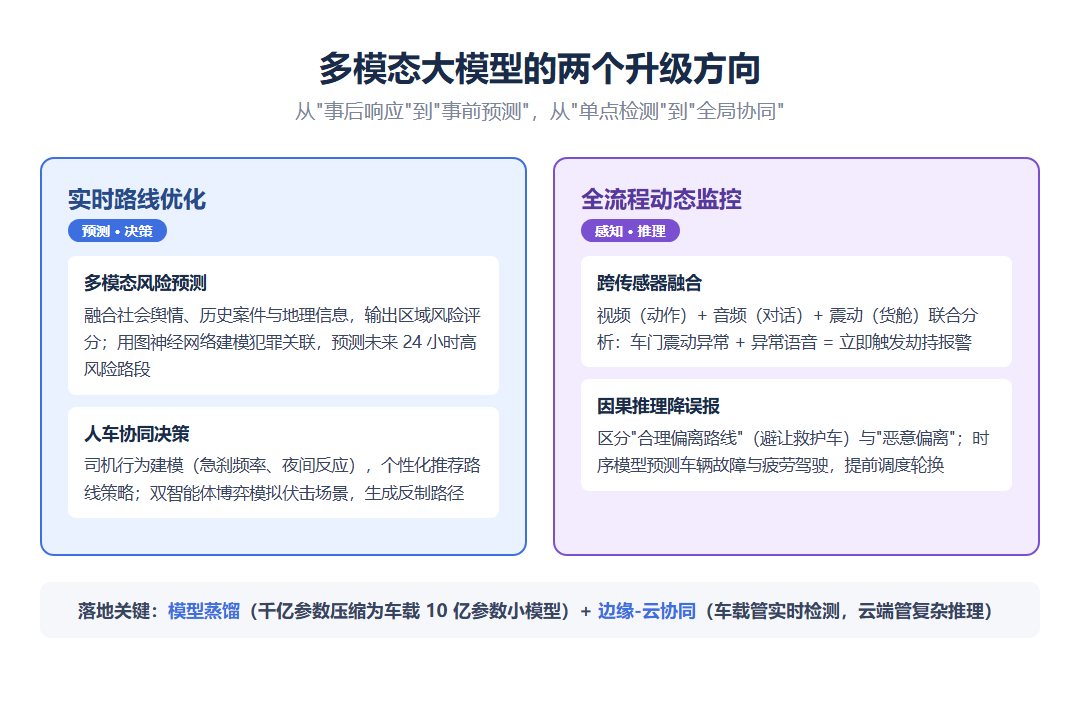
Task: Click the 边缘-云协同 blue link
Action: [647, 611]
